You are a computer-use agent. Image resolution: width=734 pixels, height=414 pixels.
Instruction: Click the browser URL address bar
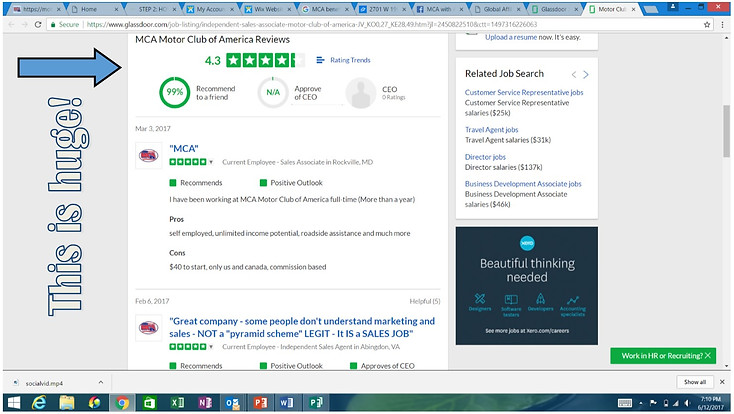click(x=374, y=24)
